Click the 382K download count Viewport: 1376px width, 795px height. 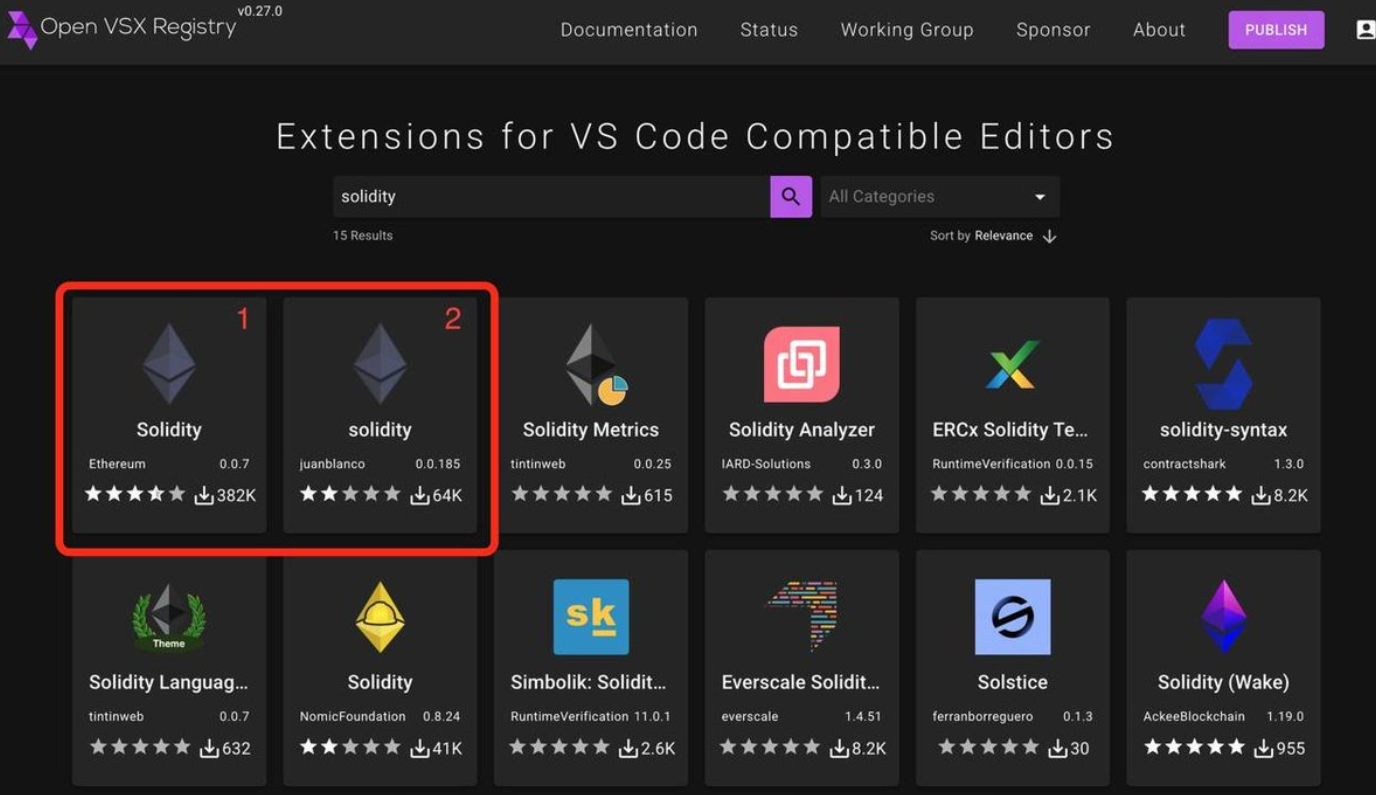(x=237, y=495)
